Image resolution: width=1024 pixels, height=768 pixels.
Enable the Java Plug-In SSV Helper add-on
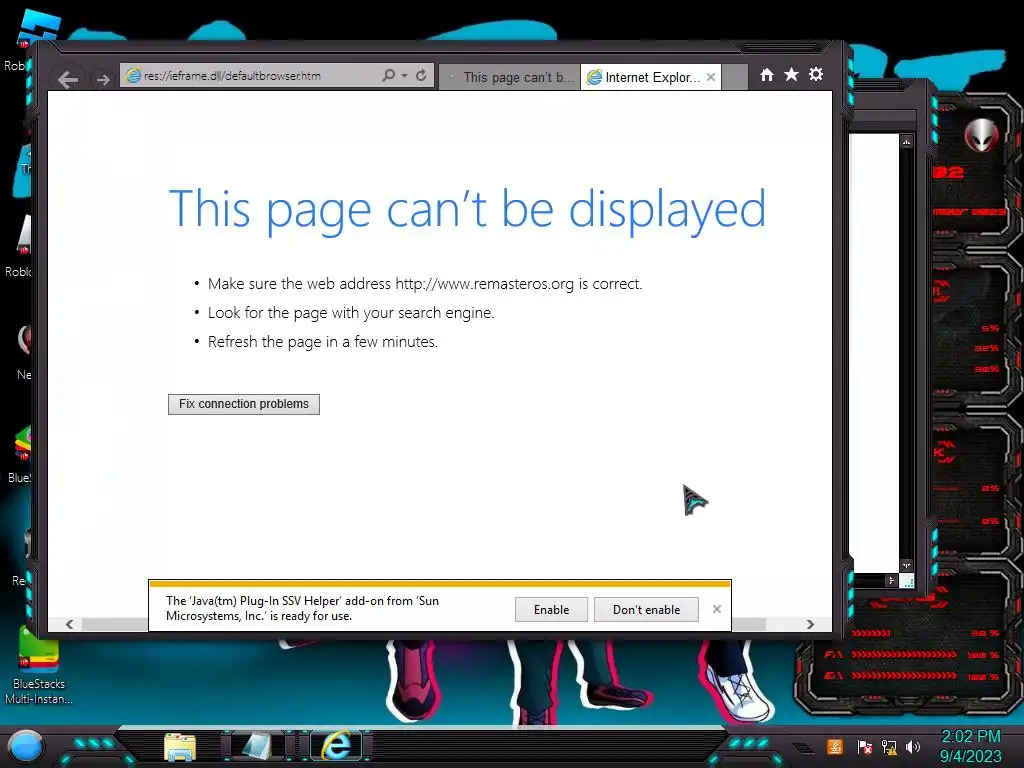551,609
